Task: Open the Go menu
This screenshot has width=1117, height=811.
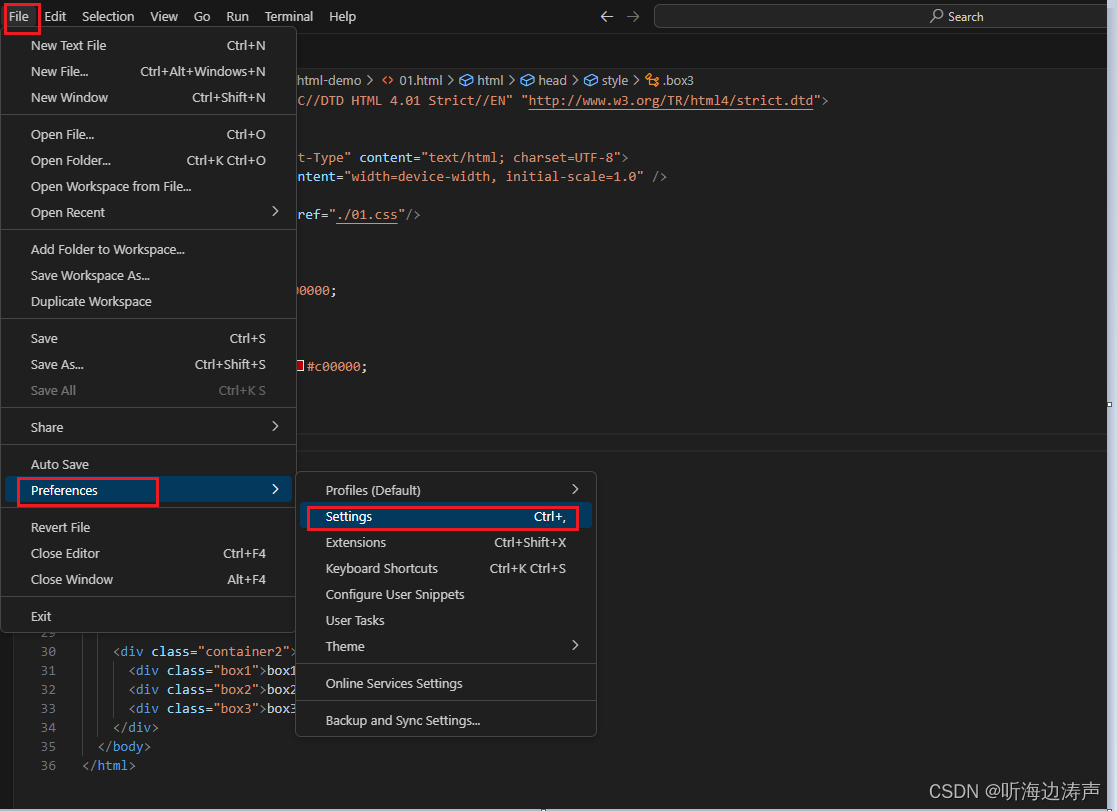Action: tap(202, 16)
